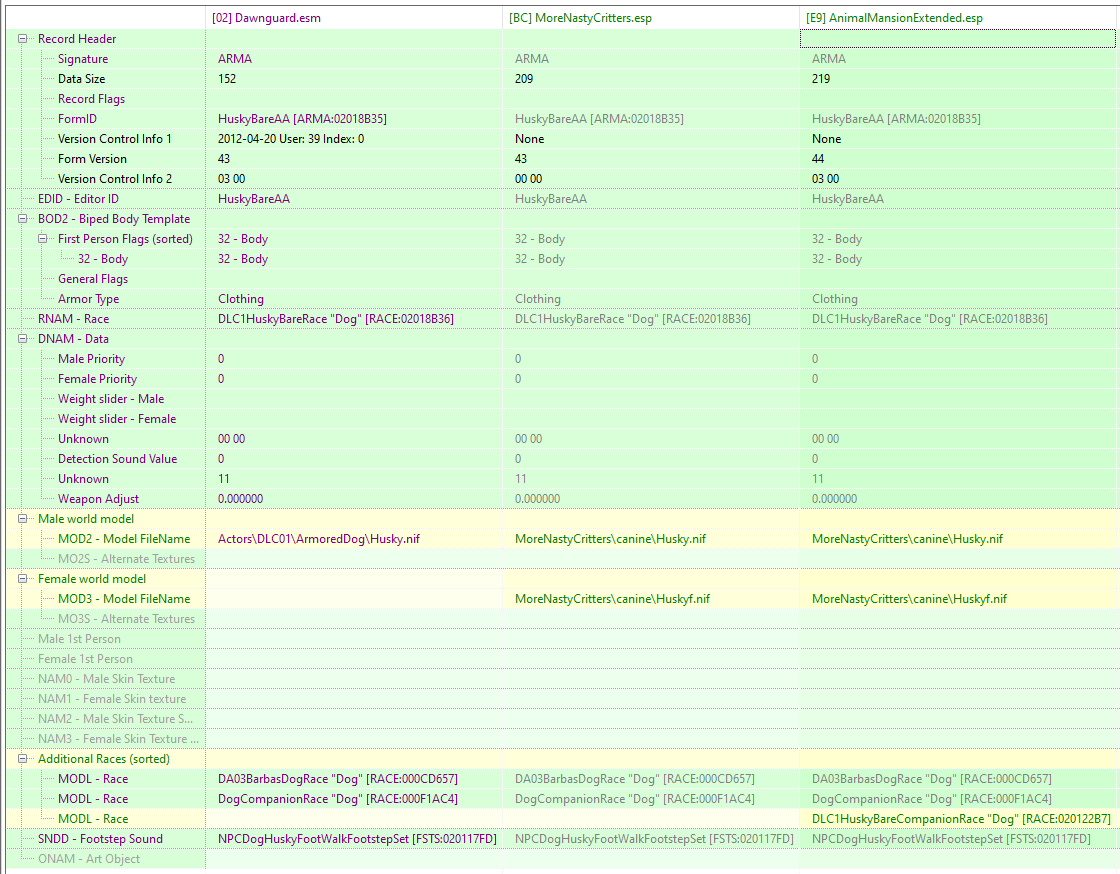1120x874 pixels.
Task: Click Dawnguard's DLC1HuskyBareRace "Dog" race cell
Action: [336, 319]
